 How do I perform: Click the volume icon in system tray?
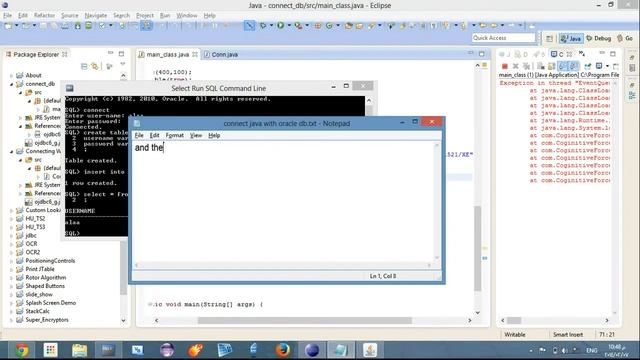point(565,350)
